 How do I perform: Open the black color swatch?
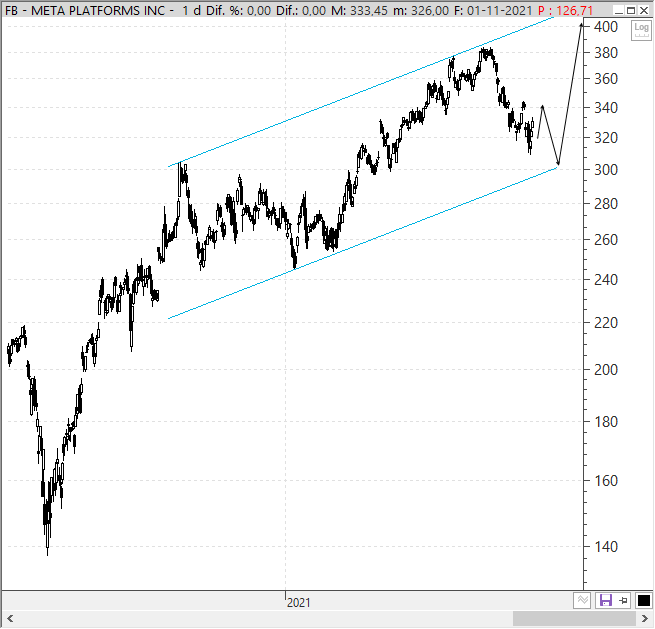pyautogui.click(x=644, y=601)
